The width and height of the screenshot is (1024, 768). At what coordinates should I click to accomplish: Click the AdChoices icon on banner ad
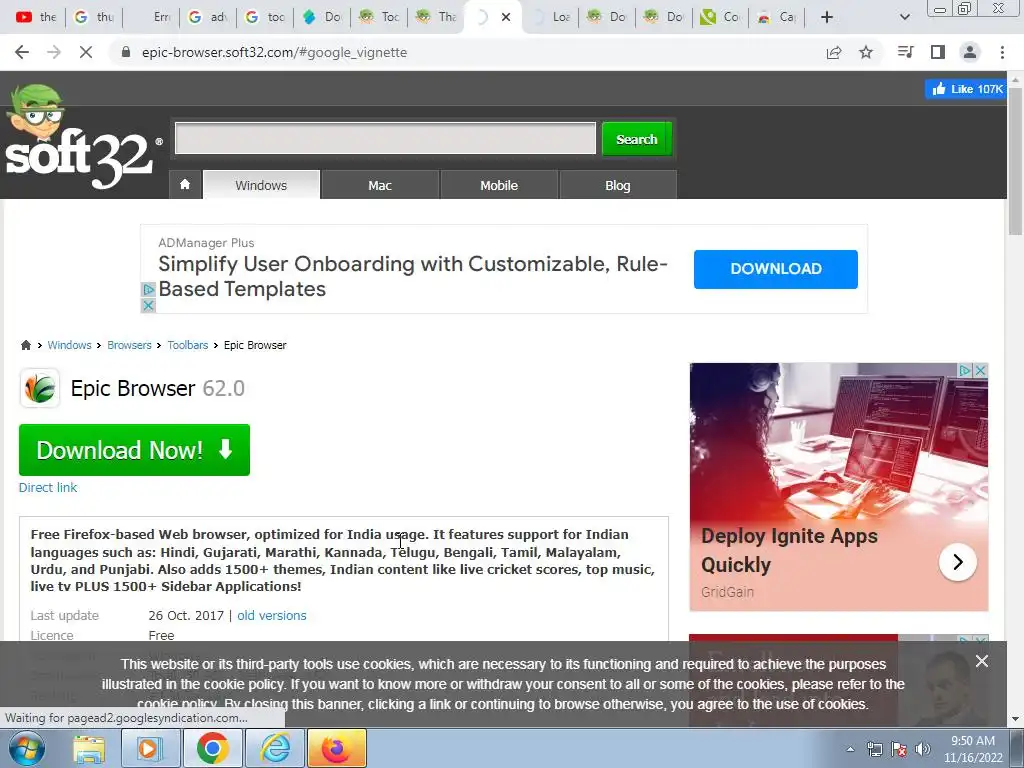coord(148,289)
